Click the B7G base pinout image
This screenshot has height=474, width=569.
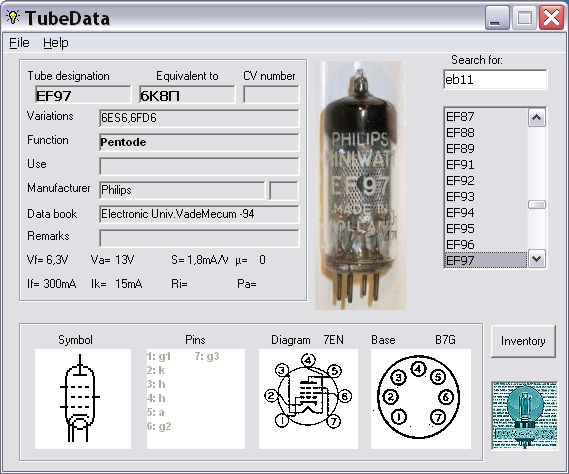pyautogui.click(x=421, y=399)
